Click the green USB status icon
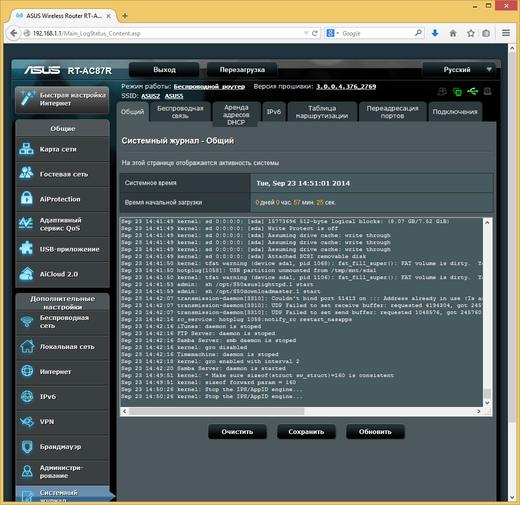Image resolution: width=520 pixels, height=505 pixels. 473,91
